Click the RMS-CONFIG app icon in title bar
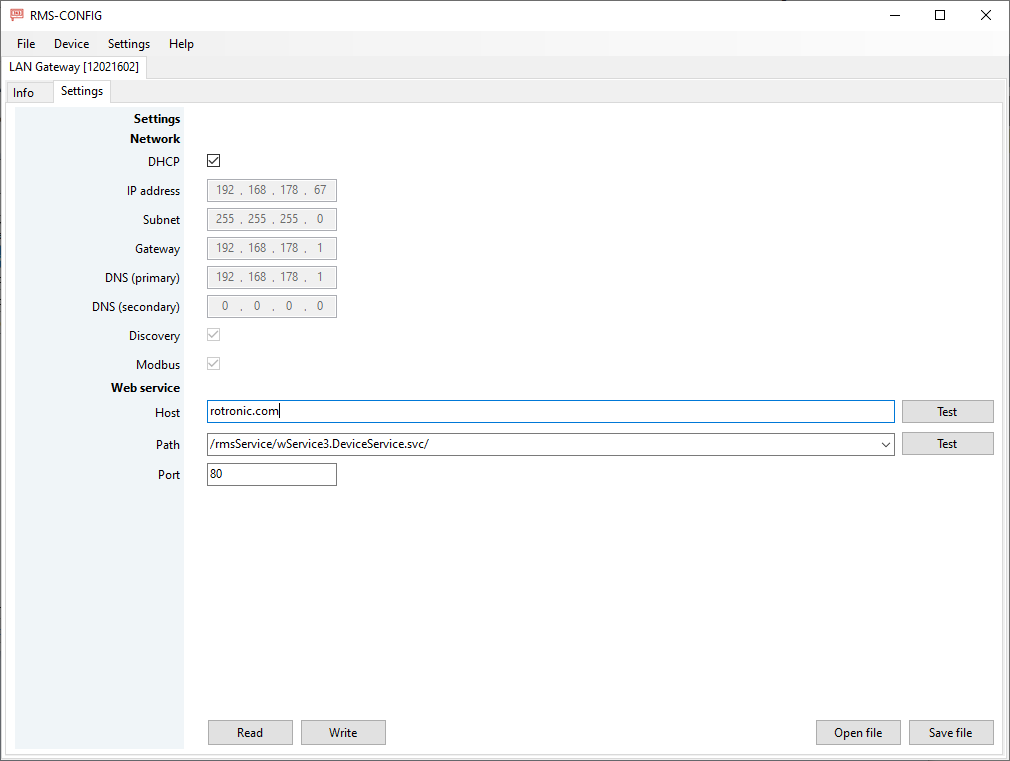 [x=17, y=15]
